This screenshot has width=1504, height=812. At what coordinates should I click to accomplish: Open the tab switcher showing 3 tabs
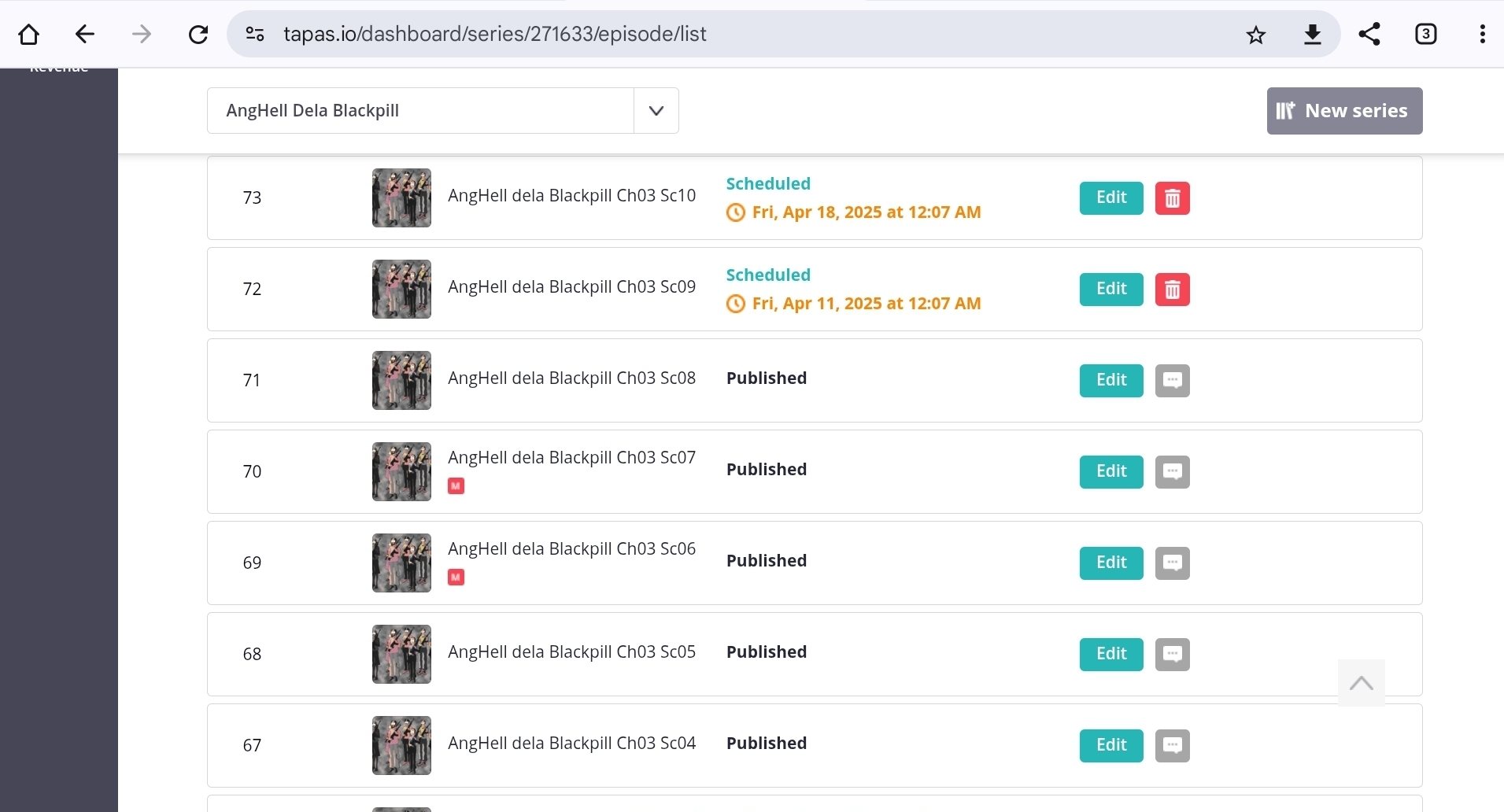point(1425,35)
